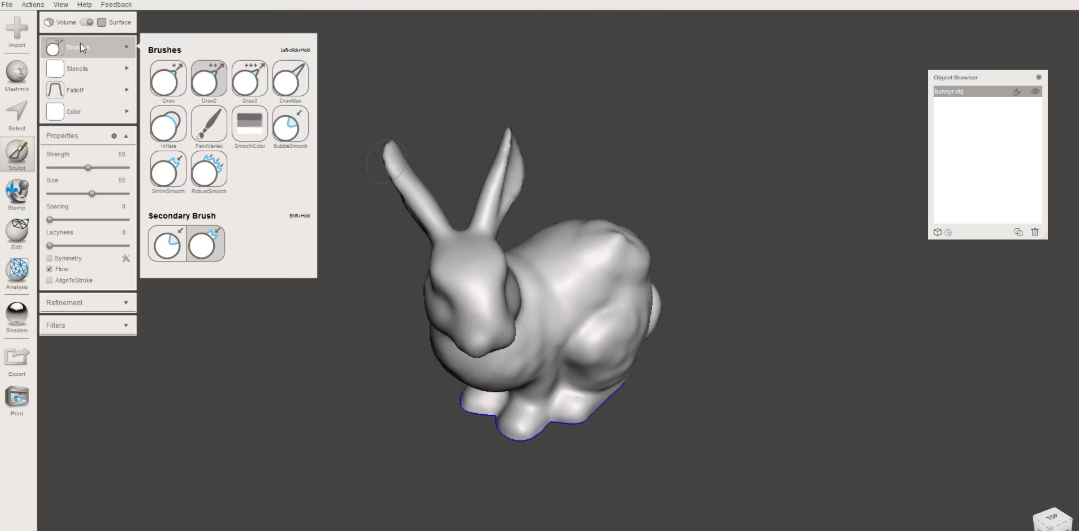
Task: Pick the DrawMax brush
Action: pos(290,78)
